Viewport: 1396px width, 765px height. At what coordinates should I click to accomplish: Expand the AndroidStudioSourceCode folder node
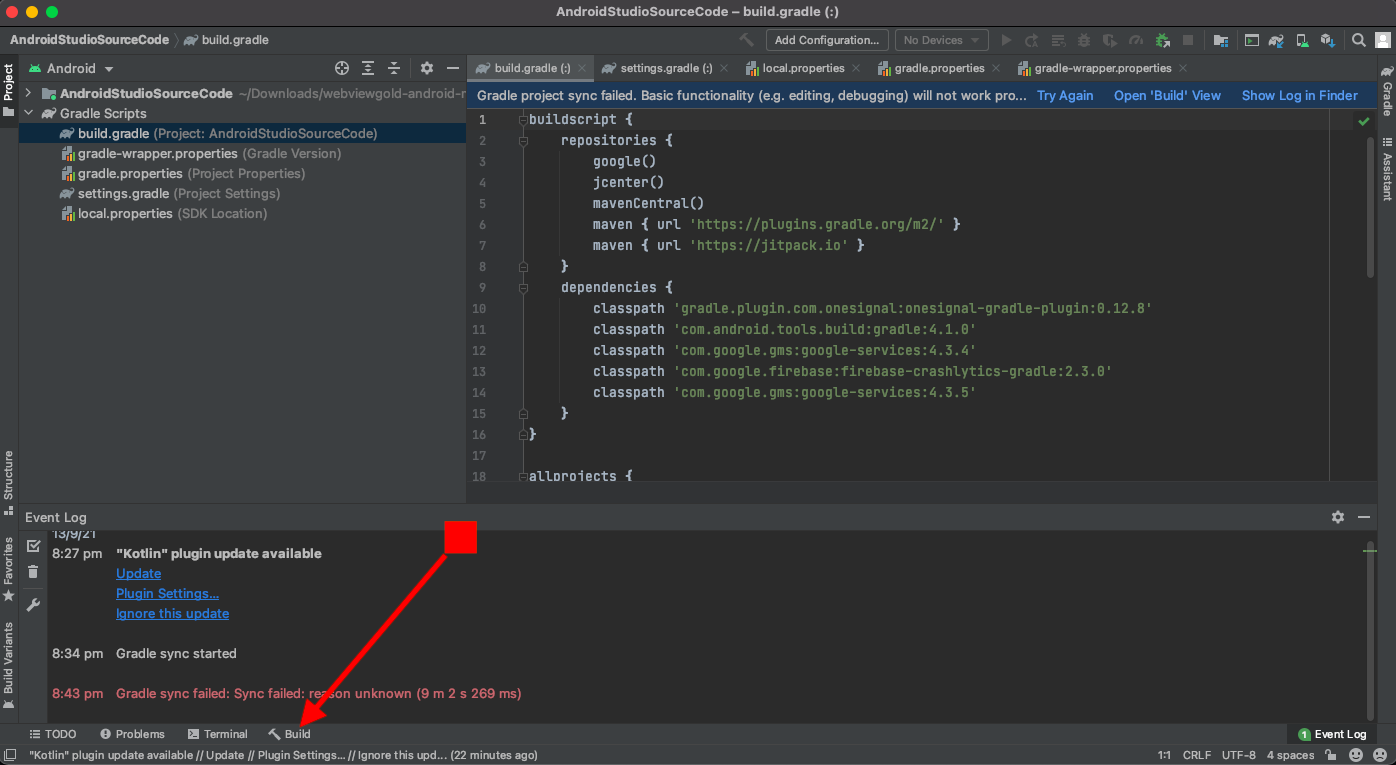click(x=29, y=93)
